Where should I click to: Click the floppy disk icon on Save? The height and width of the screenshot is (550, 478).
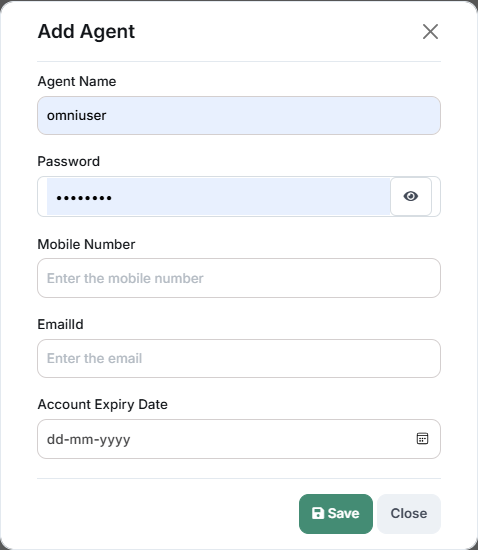coord(318,513)
